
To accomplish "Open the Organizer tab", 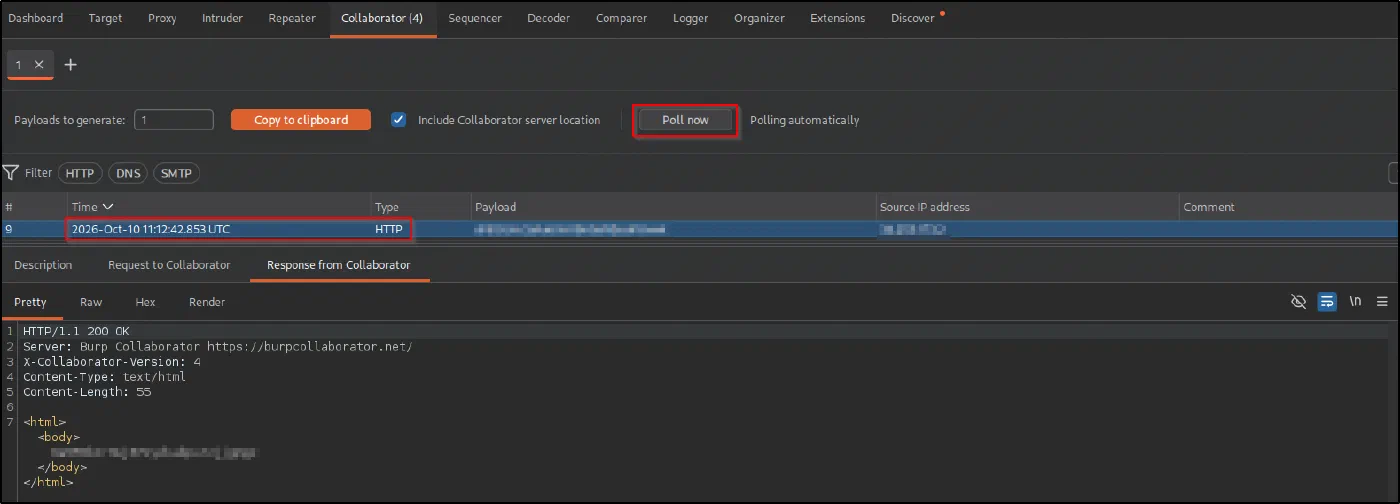I will pos(760,18).
